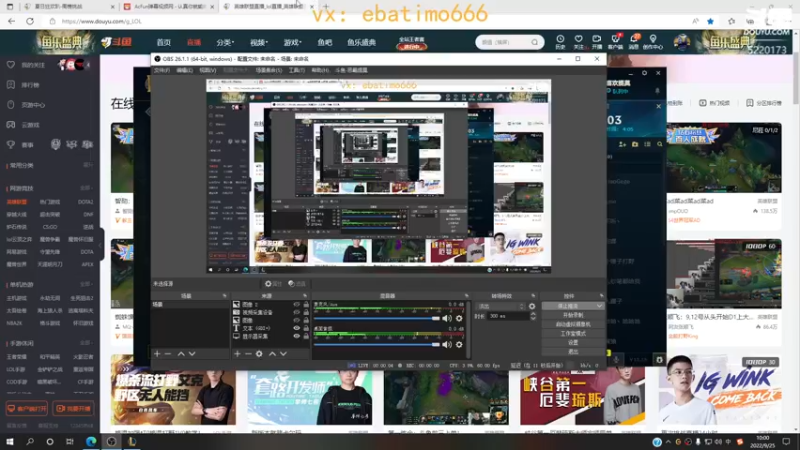Open the Microsoft Edge icon on the taskbar
The width and height of the screenshot is (800, 450).
click(91, 441)
